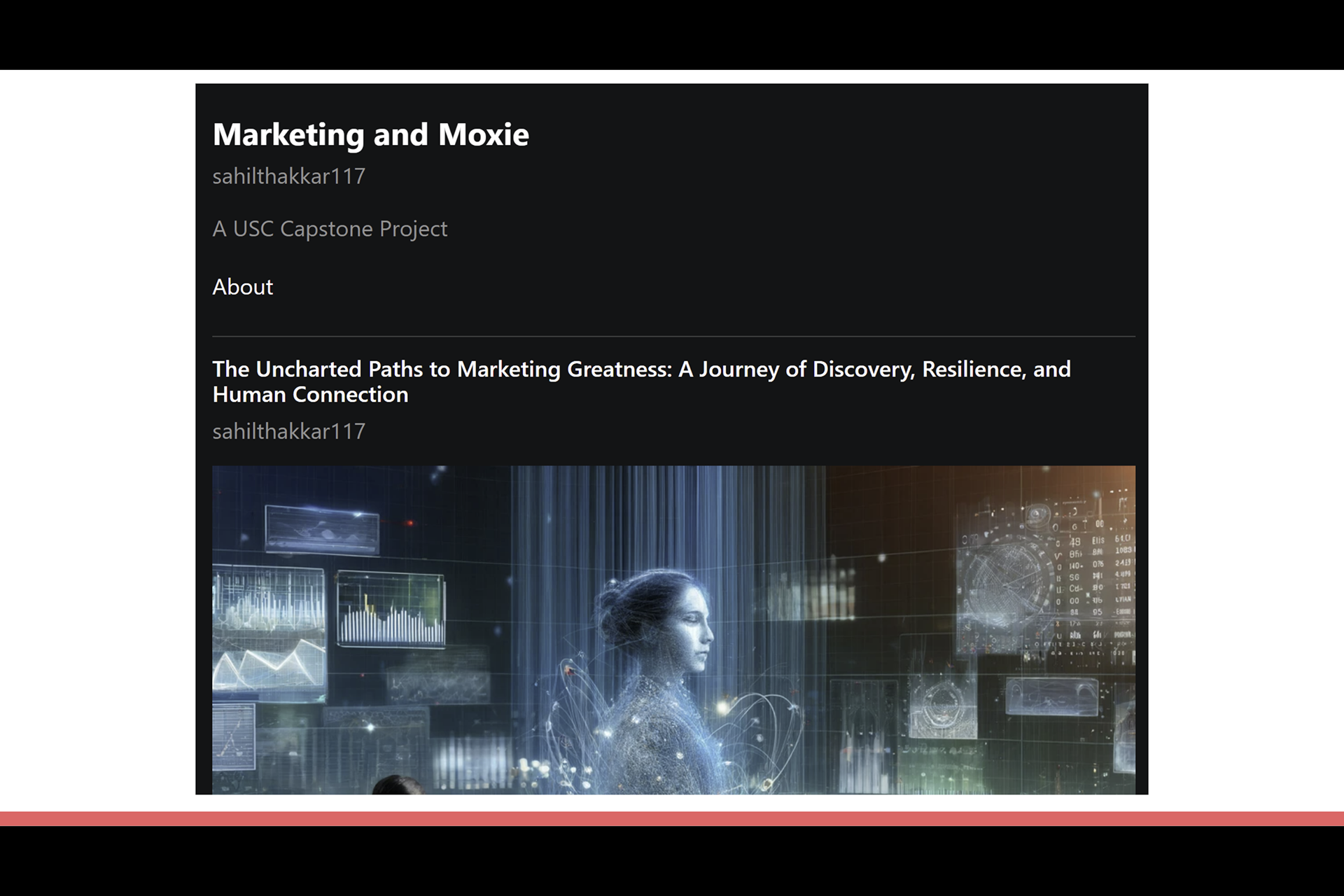Click the sahilthakkar117 name under the site title
Screen dimensions: 1344x896
288,176
